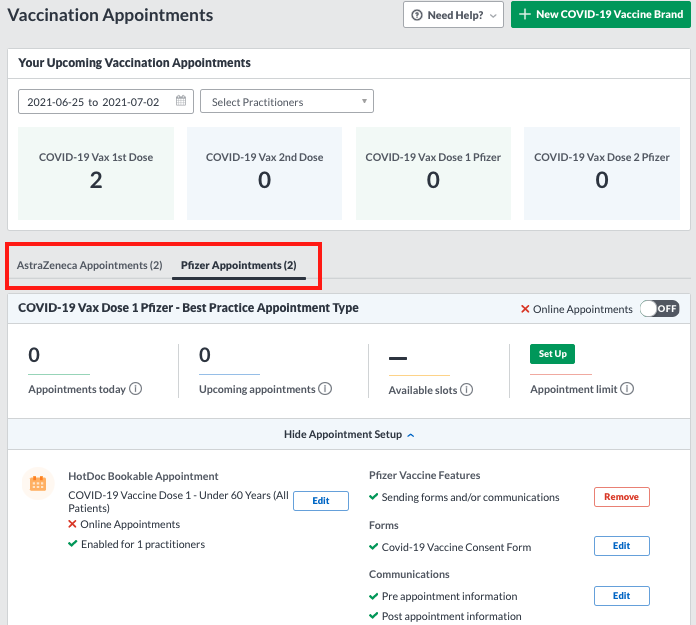The width and height of the screenshot is (696, 625).
Task: Edit the Pre appointment information communications
Action: pyautogui.click(x=621, y=596)
